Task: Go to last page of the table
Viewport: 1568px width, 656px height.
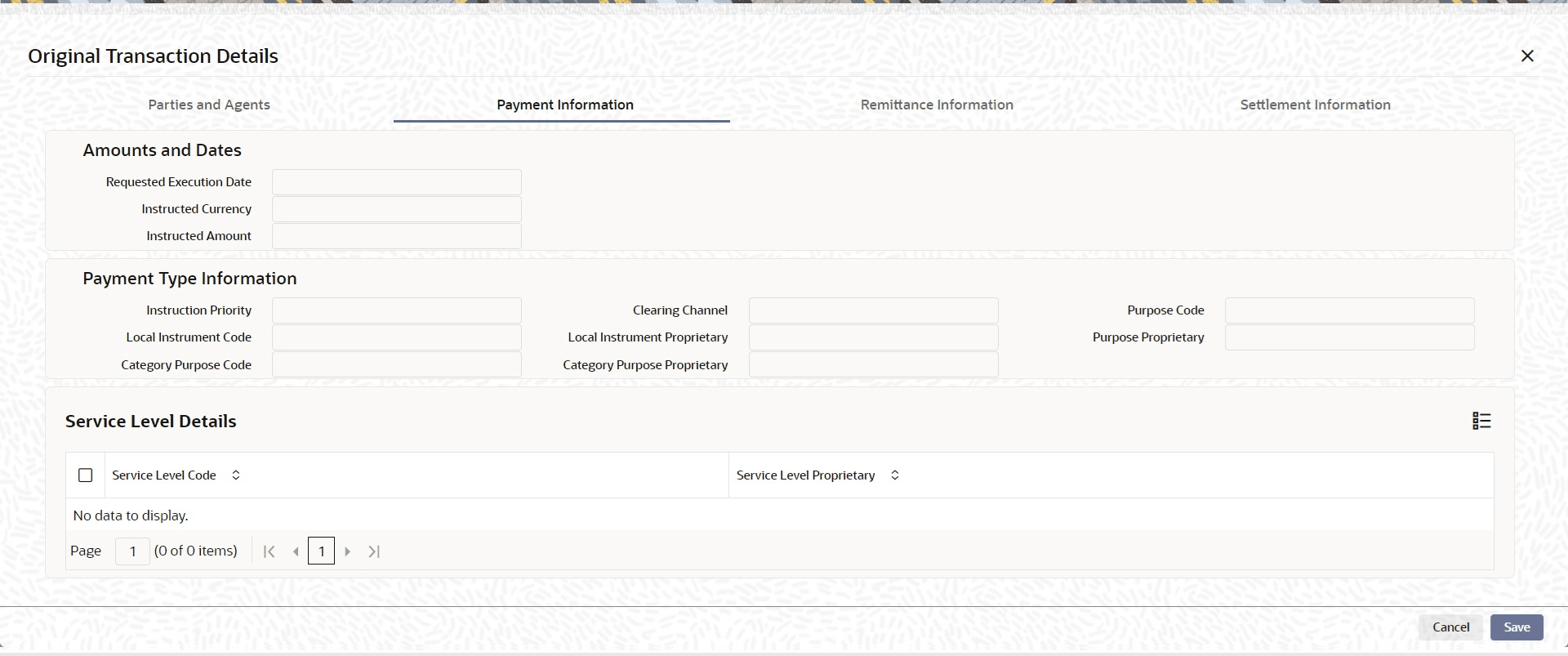Action: click(374, 551)
